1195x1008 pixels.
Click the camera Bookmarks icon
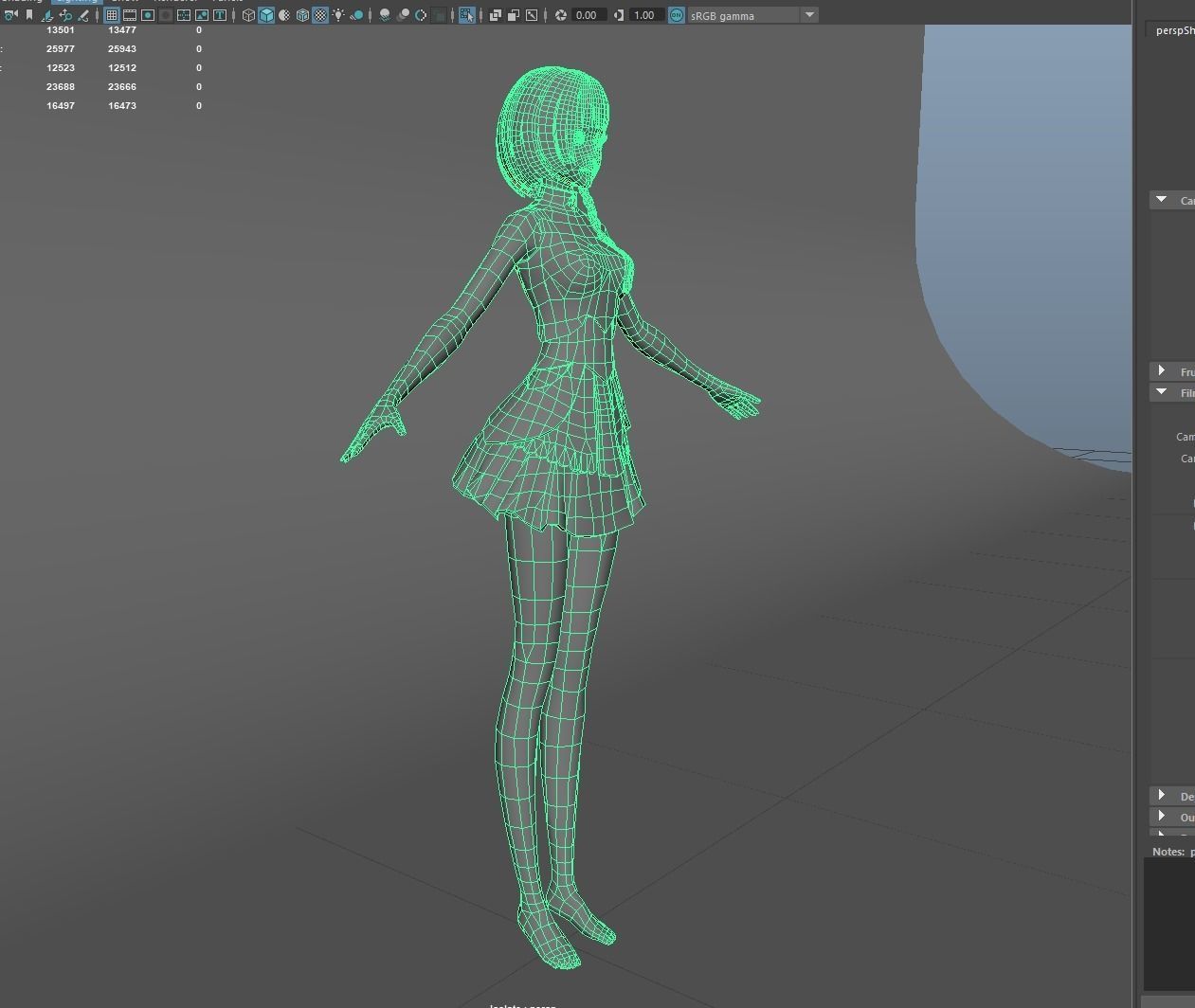(29, 15)
